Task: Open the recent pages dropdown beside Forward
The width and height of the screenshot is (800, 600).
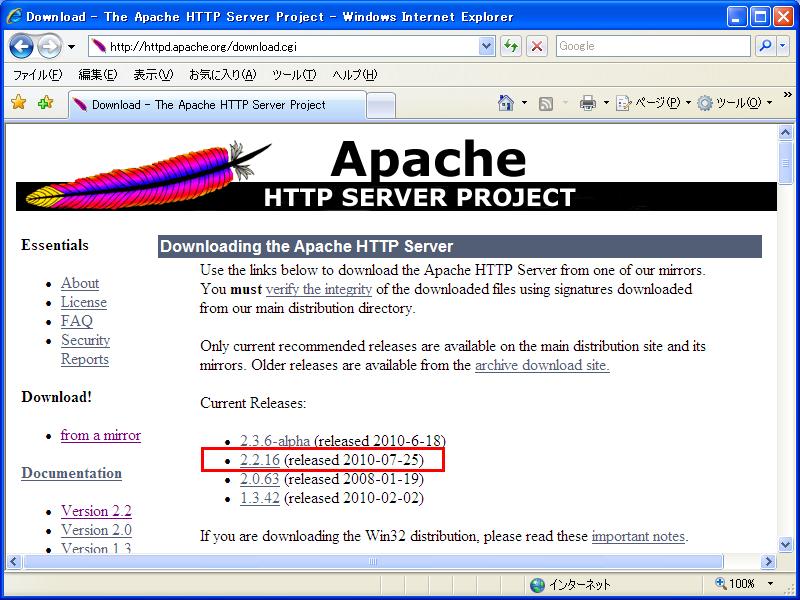Action: click(71, 47)
